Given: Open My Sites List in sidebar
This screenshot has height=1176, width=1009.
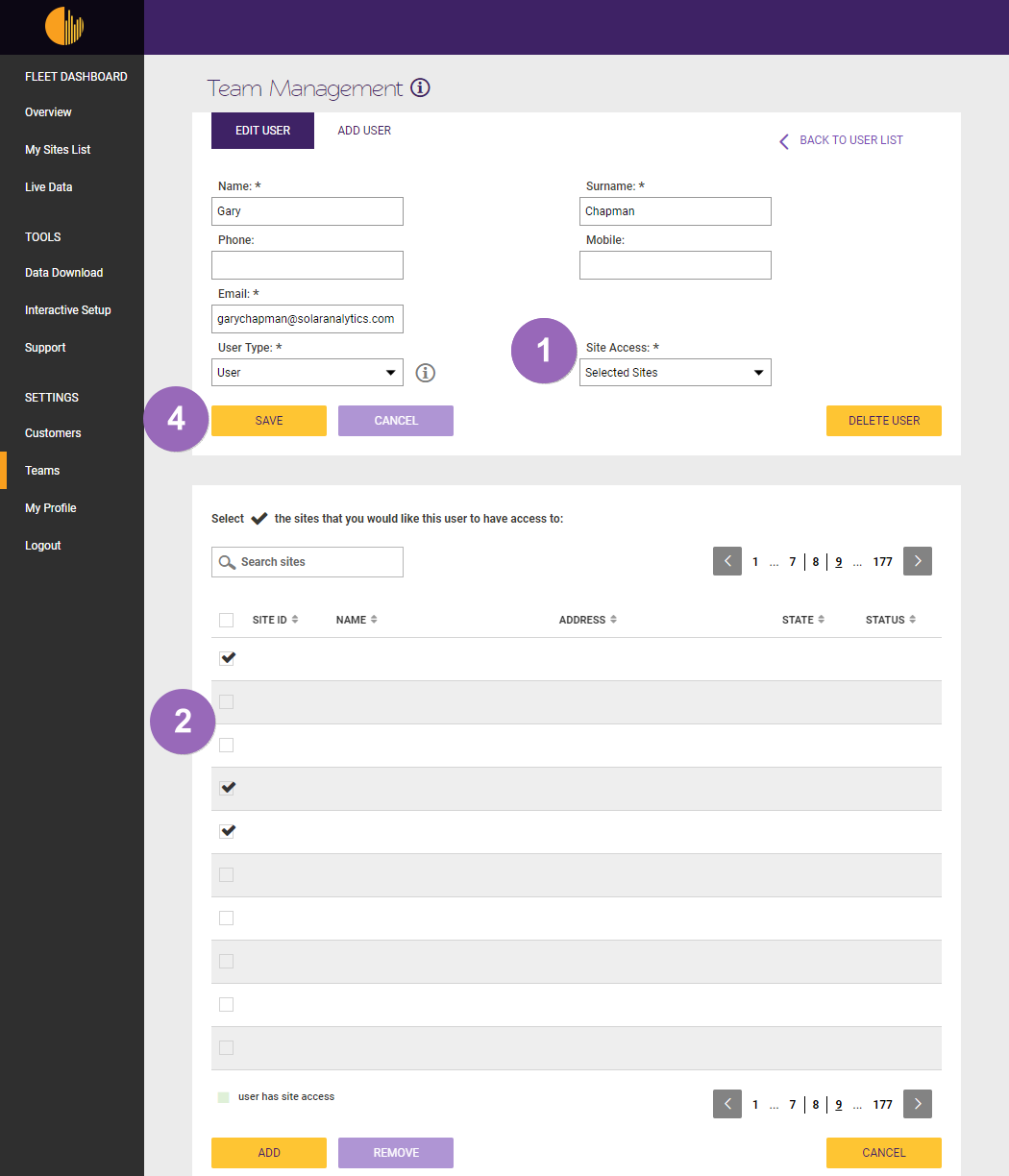Looking at the screenshot, I should [58, 150].
